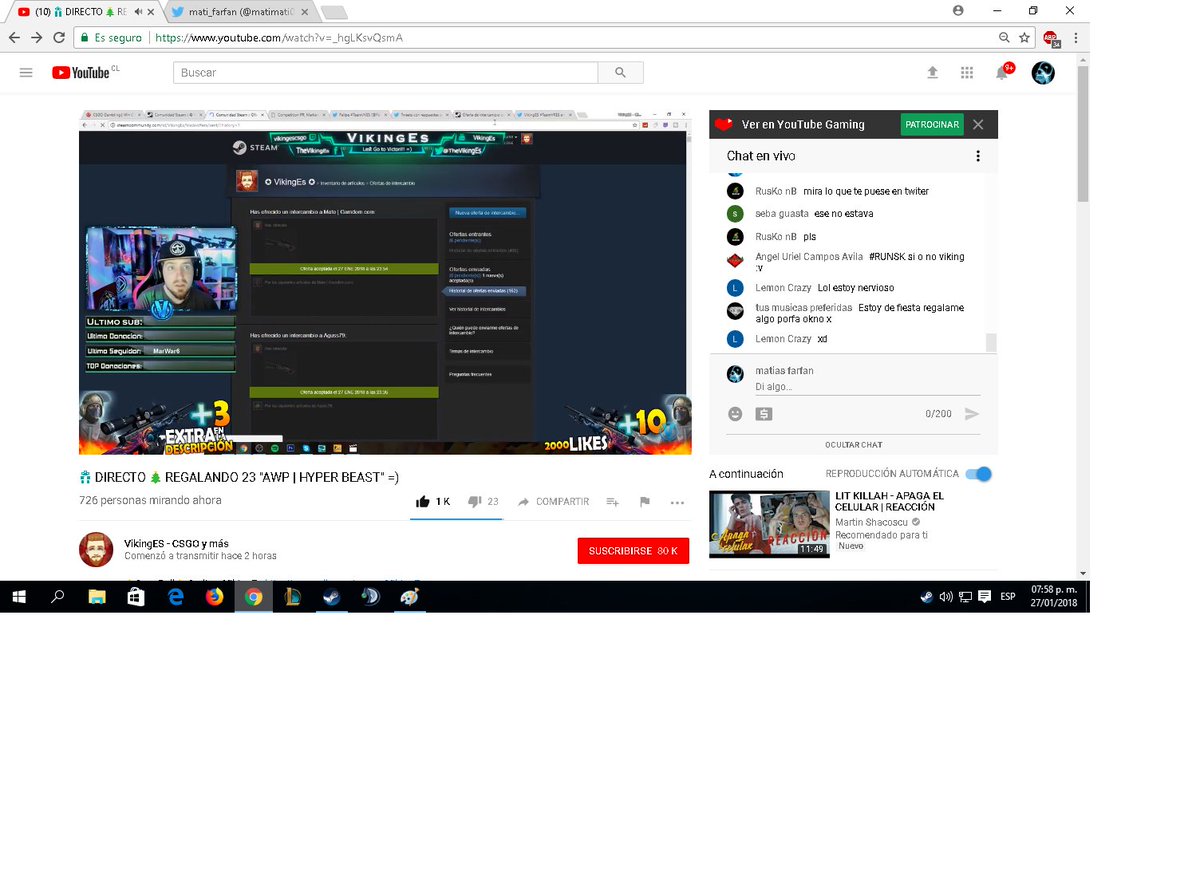1200x895 pixels.
Task: Click the YouTube Gaming heart logo
Action: click(x=723, y=125)
